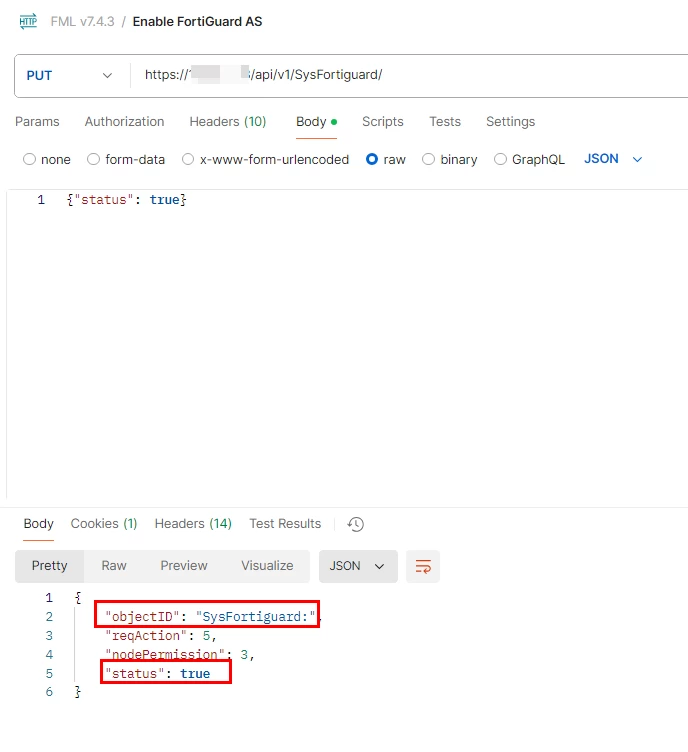Click the HTTP request icon
The width and height of the screenshot is (688, 752).
pos(28,22)
